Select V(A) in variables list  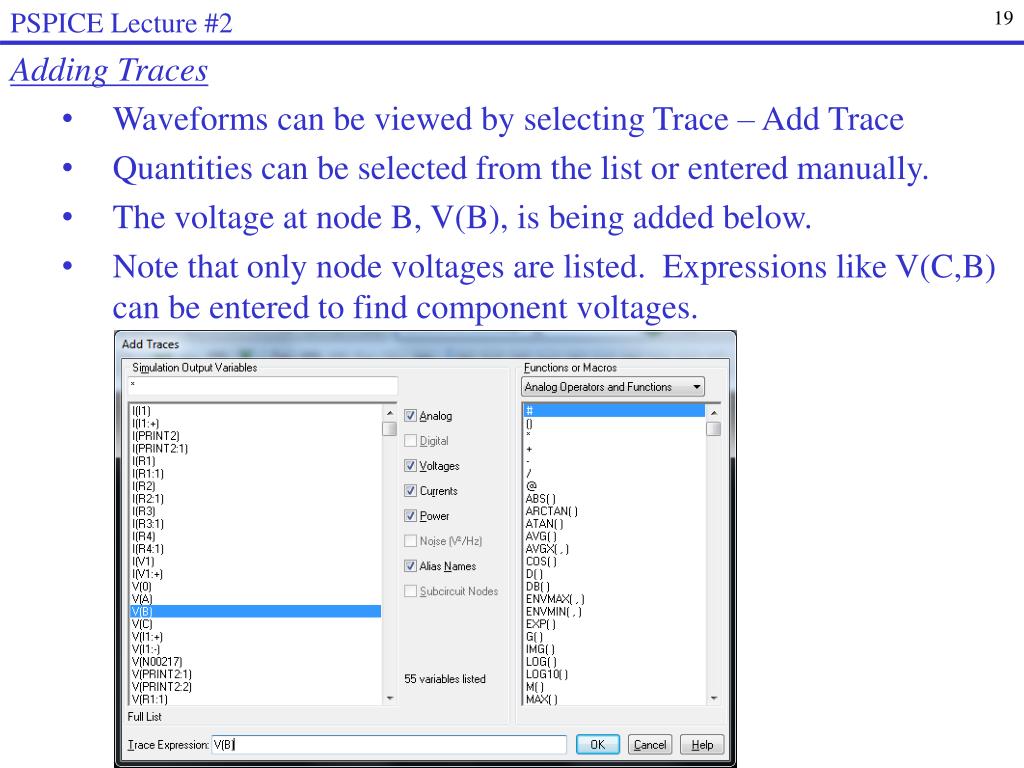142,599
